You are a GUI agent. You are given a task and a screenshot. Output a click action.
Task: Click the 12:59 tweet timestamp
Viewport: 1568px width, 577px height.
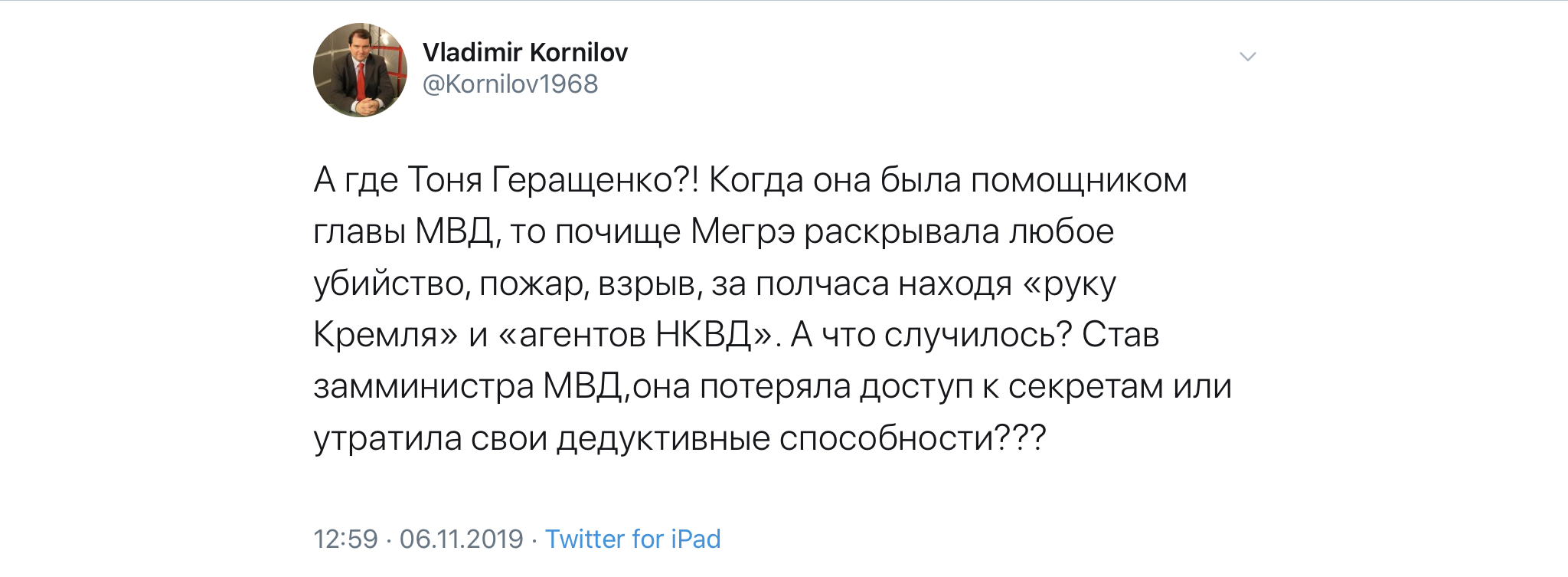click(x=345, y=539)
